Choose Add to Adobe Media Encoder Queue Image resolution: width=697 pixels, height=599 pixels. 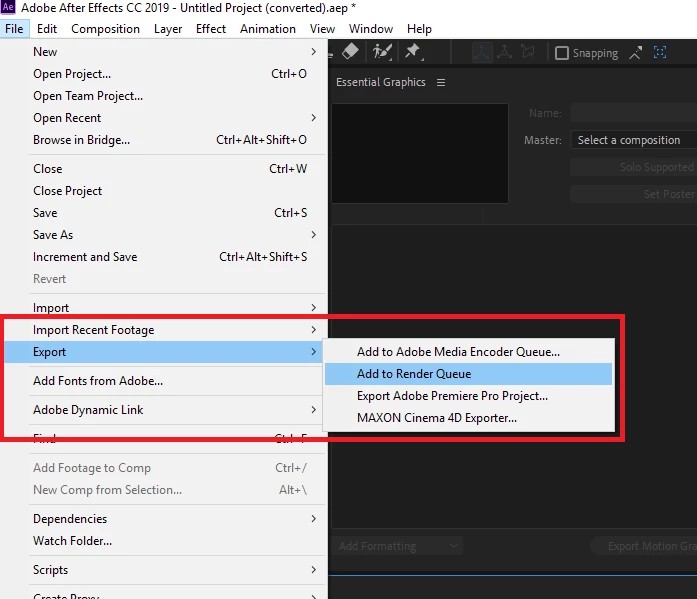click(x=469, y=352)
